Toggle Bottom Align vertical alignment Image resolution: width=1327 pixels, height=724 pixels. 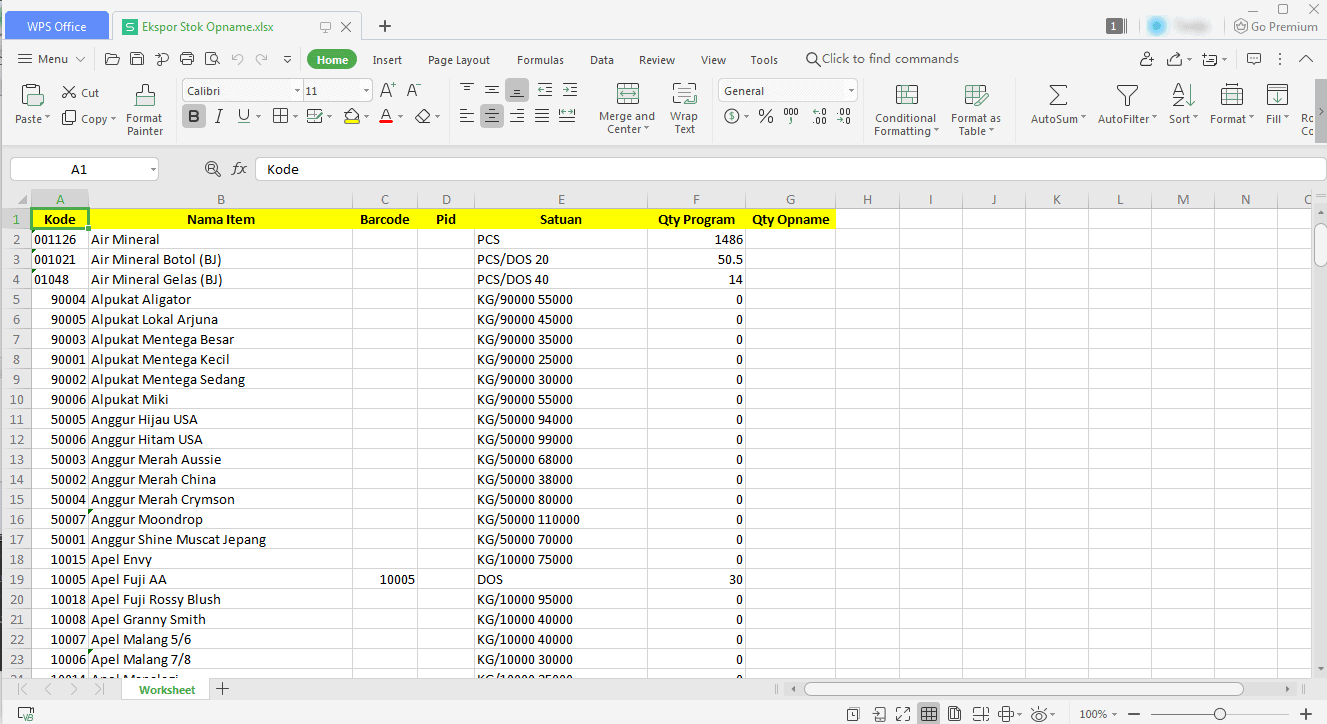(x=517, y=90)
